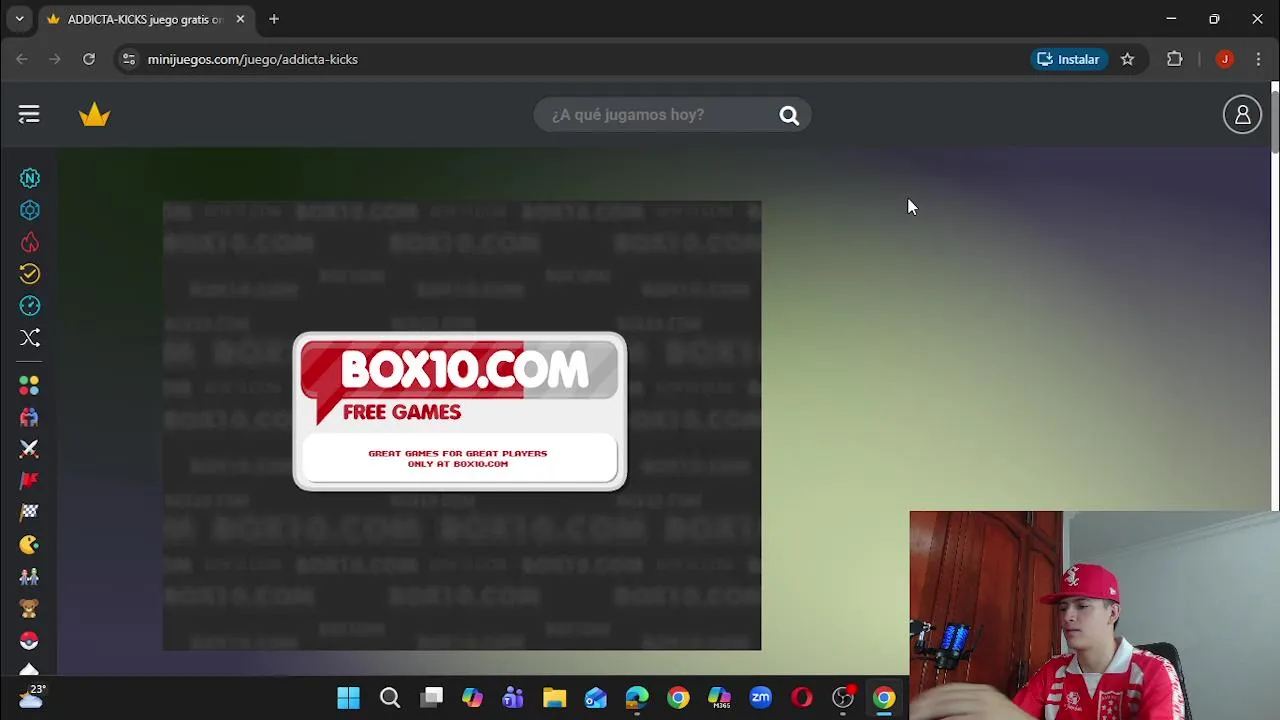1280x720 pixels.
Task: Open the two-player wrestling category icon
Action: (x=29, y=417)
